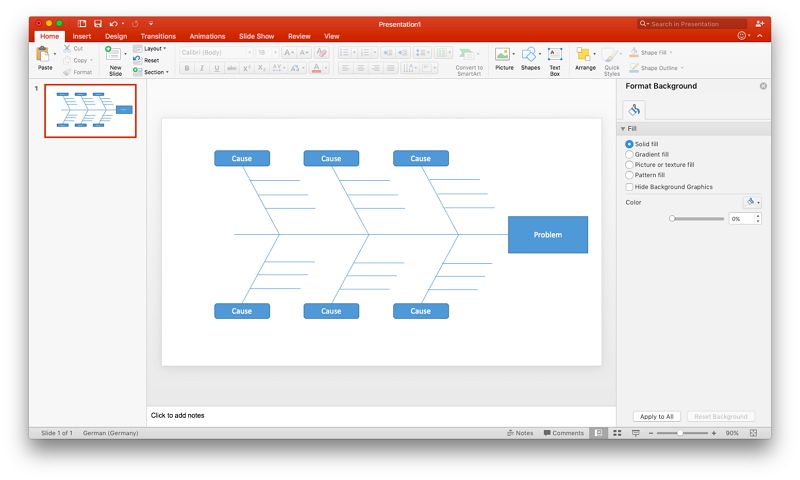Image resolution: width=800 pixels, height=480 pixels.
Task: Collapse the Fill section
Action: click(x=624, y=129)
